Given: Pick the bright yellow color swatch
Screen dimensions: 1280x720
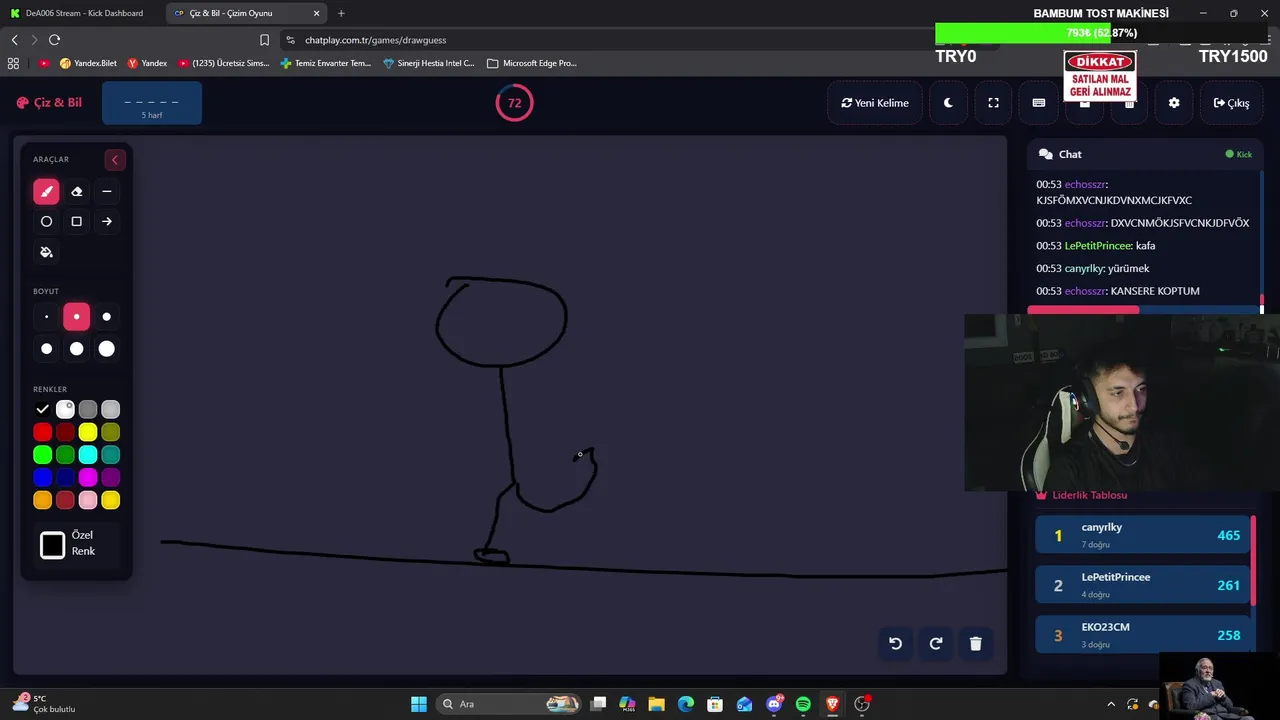Looking at the screenshot, I should point(88,432).
